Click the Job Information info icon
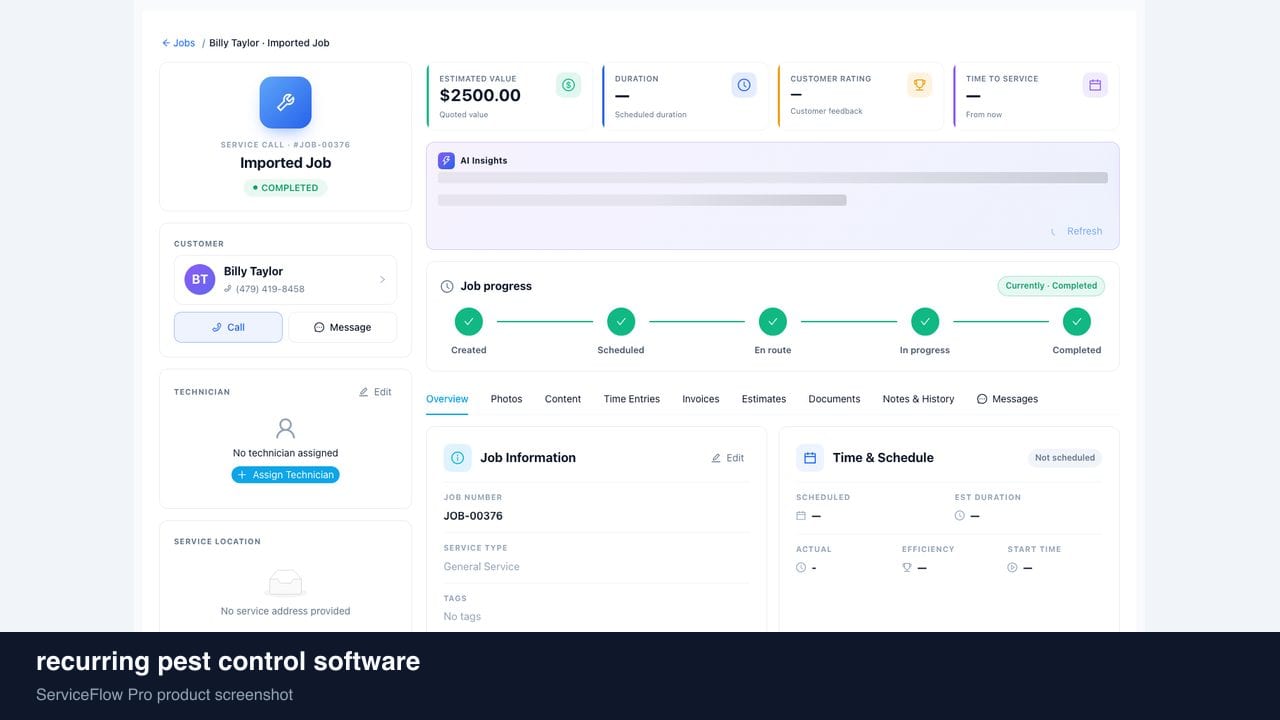The width and height of the screenshot is (1280, 720). pos(457,458)
